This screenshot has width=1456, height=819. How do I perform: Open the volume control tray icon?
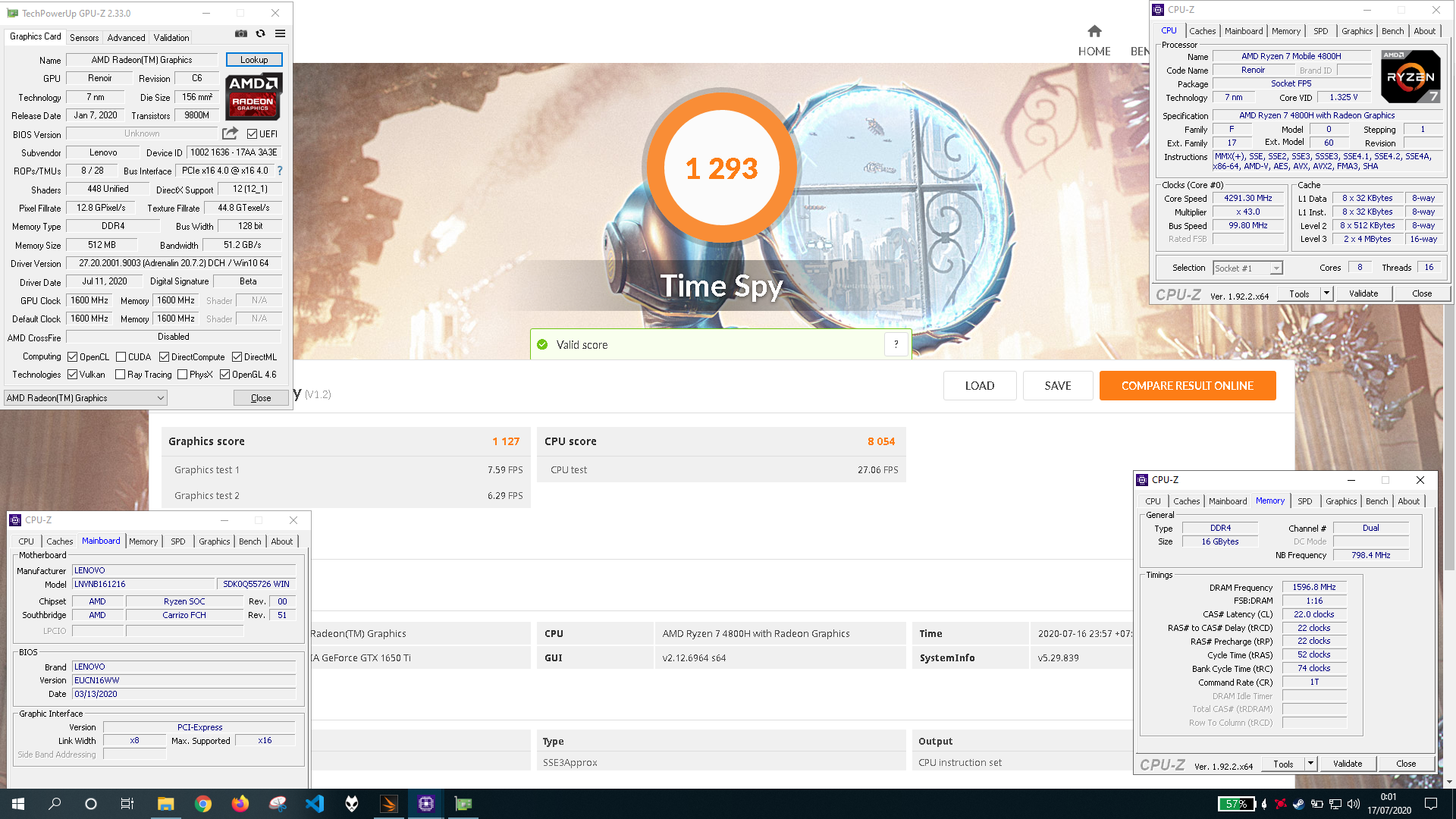pyautogui.click(x=1353, y=804)
